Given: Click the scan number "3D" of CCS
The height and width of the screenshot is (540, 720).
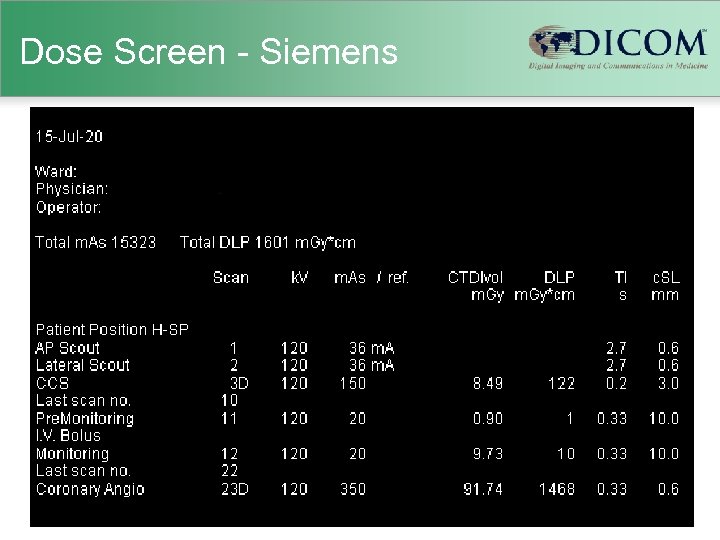Looking at the screenshot, I should (239, 383).
